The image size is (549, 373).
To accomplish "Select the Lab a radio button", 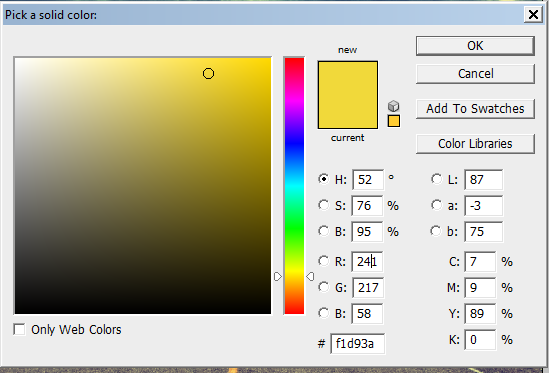I will [436, 205].
